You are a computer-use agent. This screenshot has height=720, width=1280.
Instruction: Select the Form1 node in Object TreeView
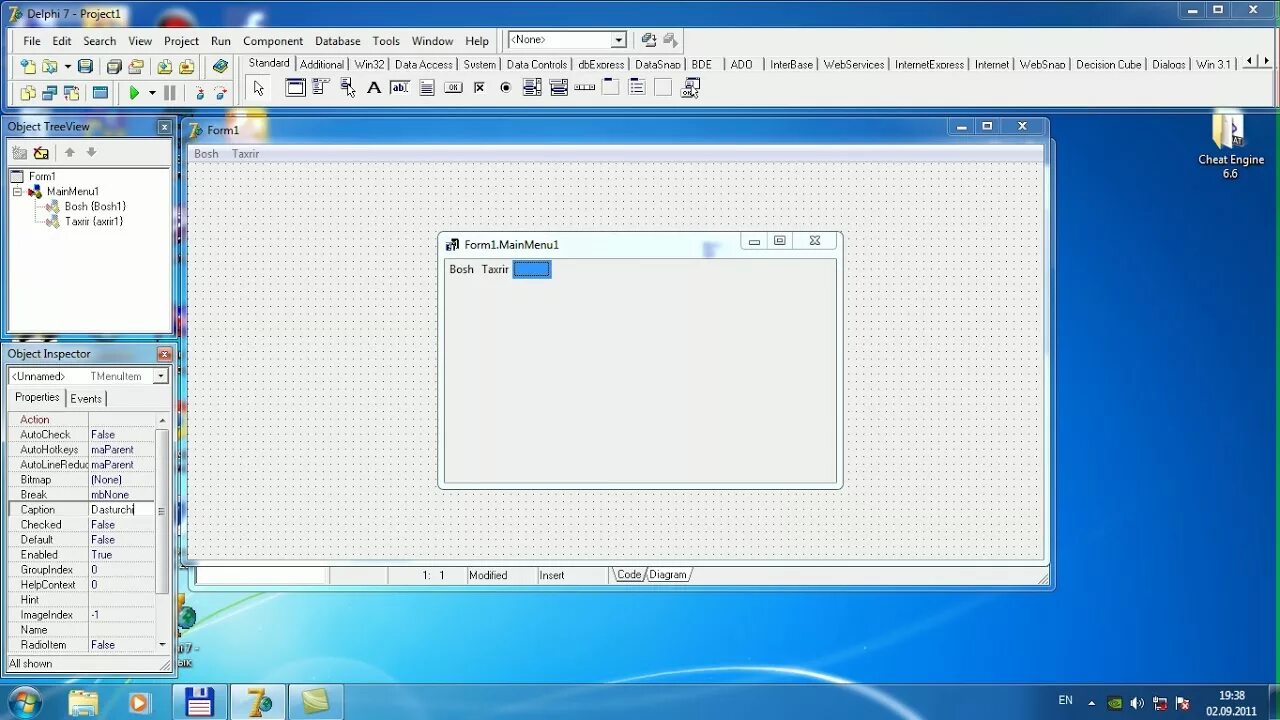[42, 176]
